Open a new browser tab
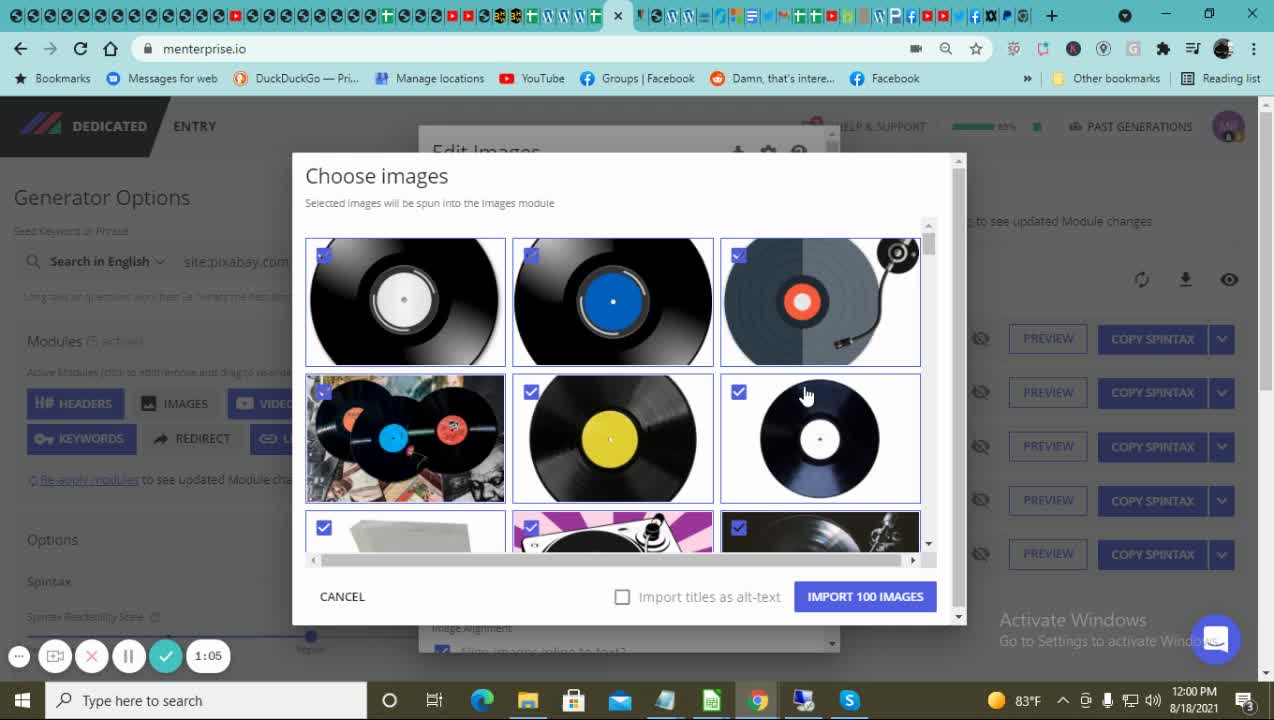This screenshot has height=720, width=1274. click(x=1051, y=15)
